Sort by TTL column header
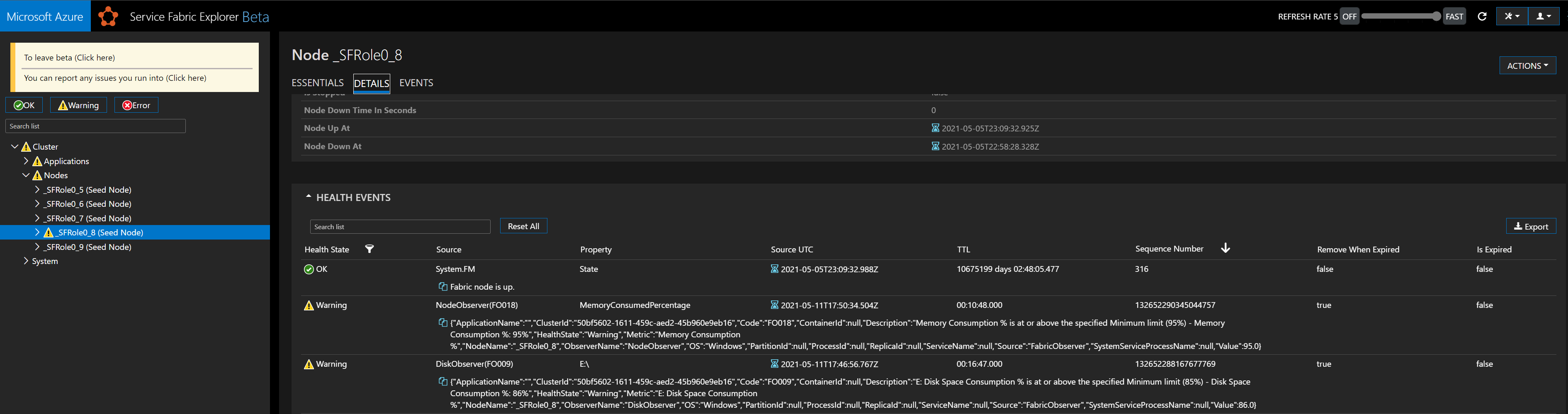1568x414 pixels. (963, 249)
